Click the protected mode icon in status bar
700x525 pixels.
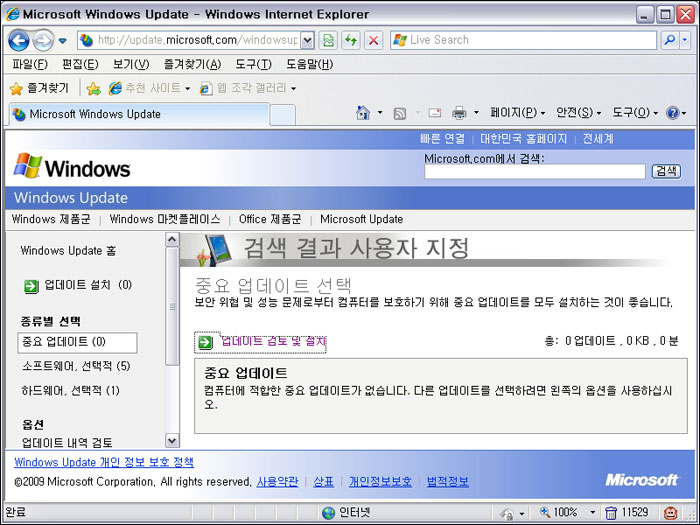tap(508, 513)
